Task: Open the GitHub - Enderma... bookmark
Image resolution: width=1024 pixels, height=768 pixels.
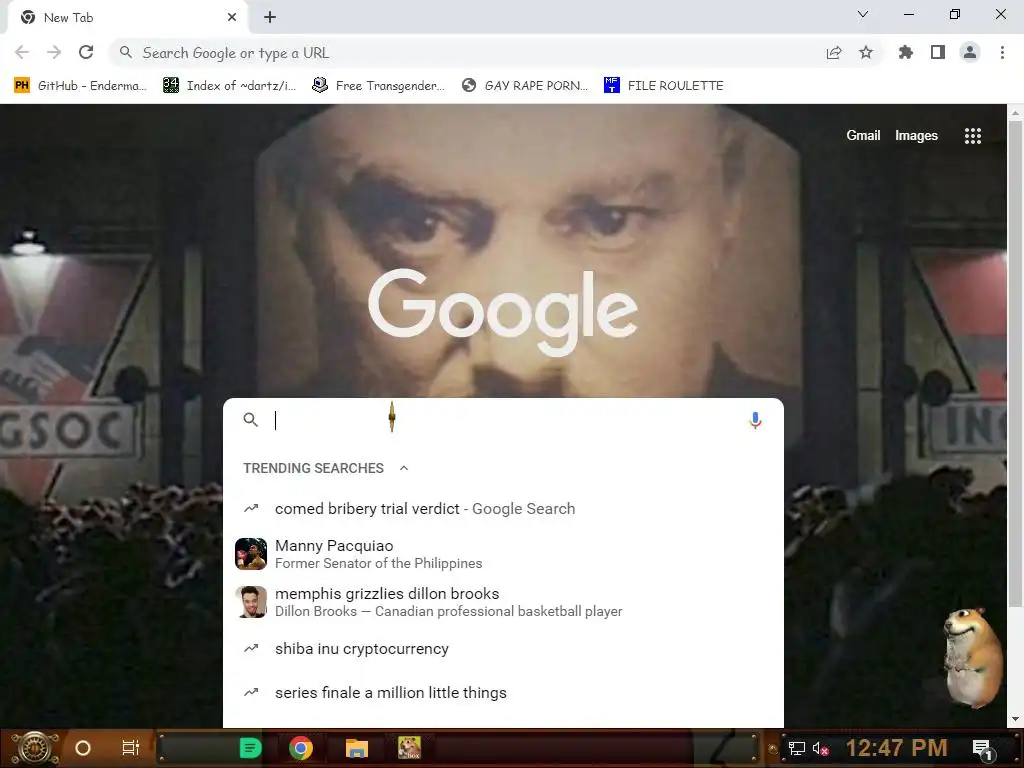Action: click(x=80, y=86)
